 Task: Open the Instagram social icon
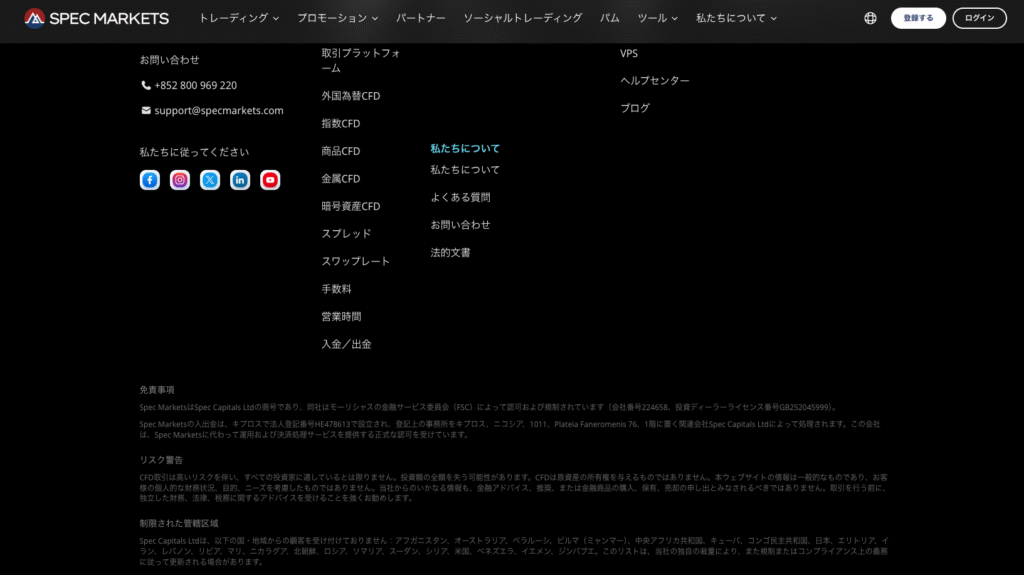(180, 180)
